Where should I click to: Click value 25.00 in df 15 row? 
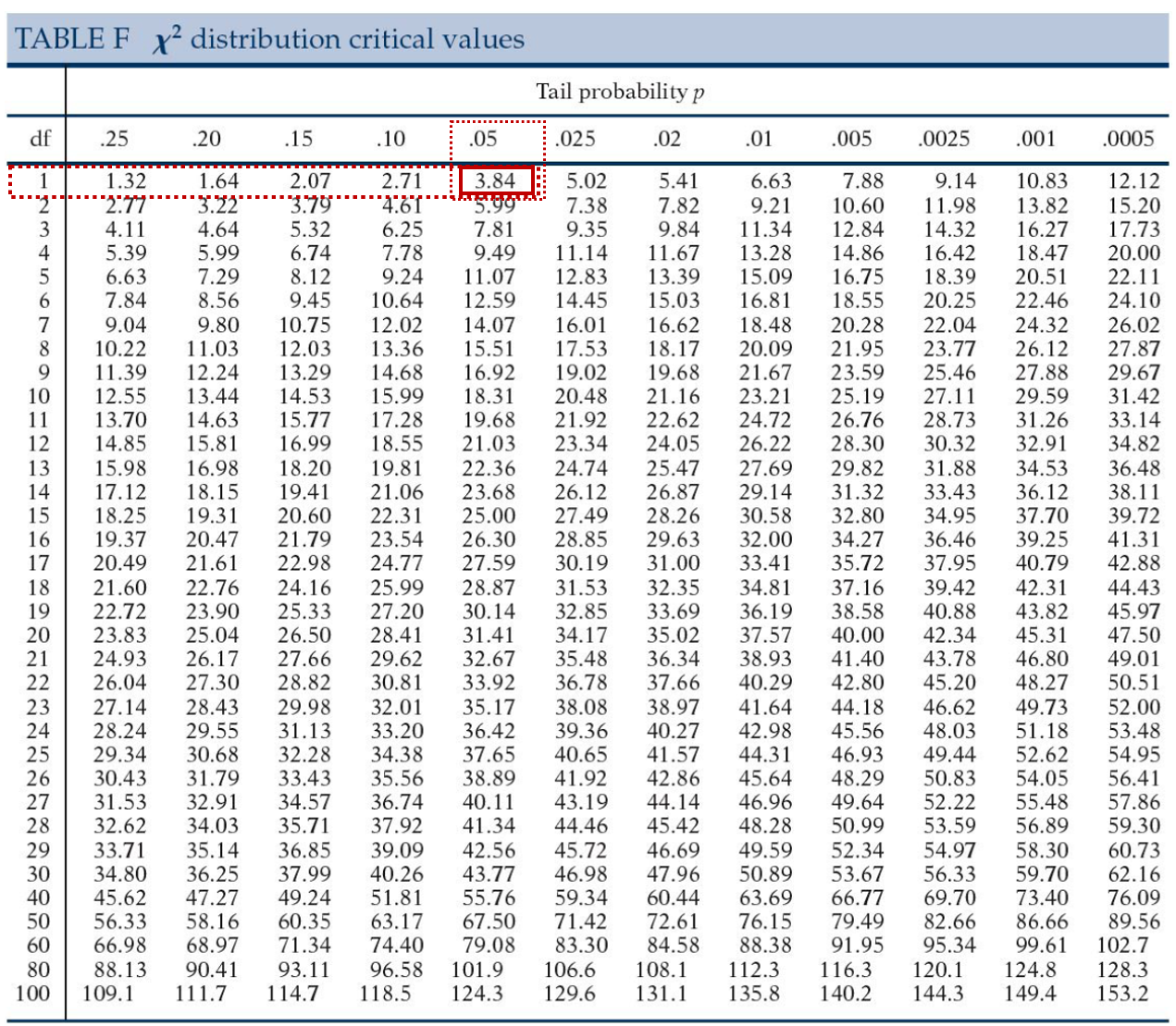pos(489,515)
